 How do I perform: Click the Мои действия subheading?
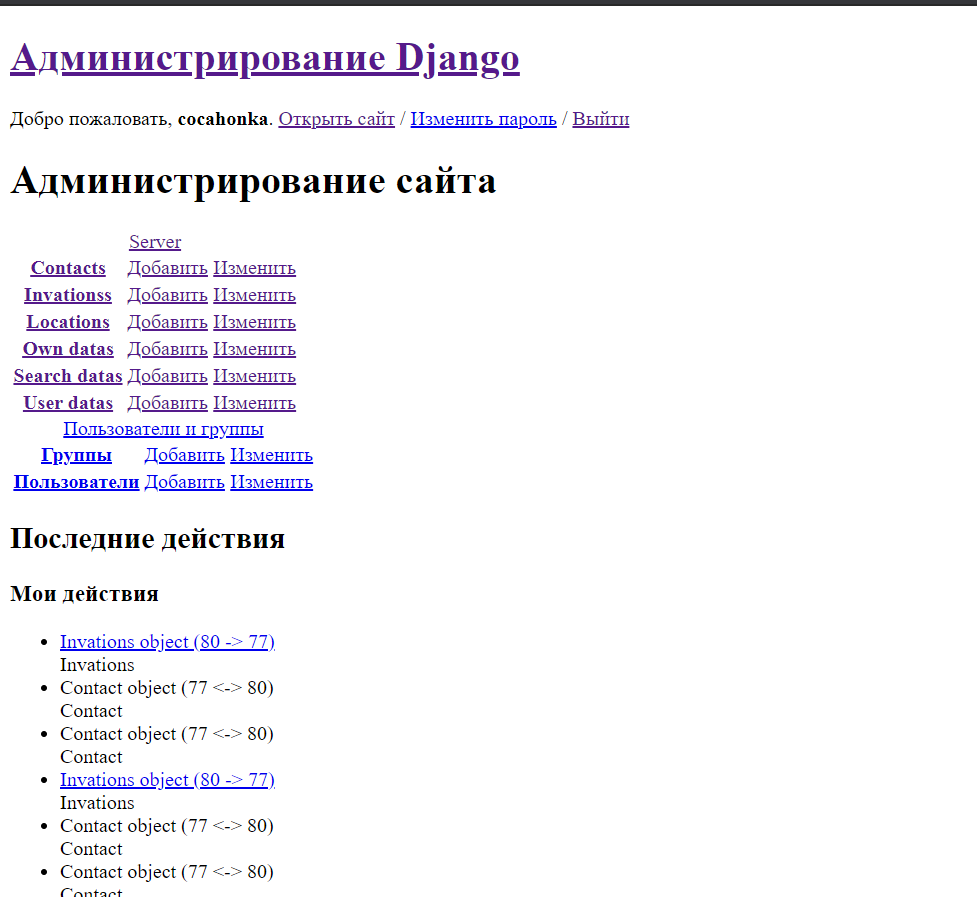click(x=85, y=594)
